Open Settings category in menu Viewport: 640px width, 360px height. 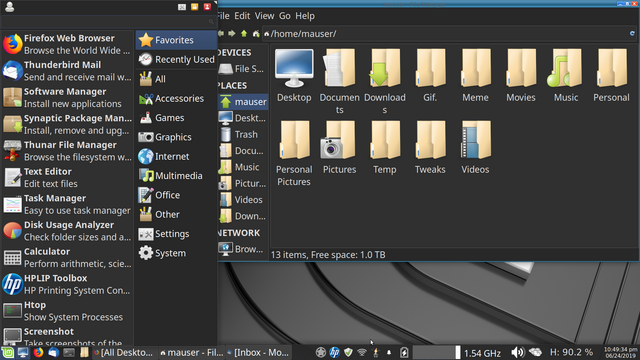pyautogui.click(x=176, y=234)
